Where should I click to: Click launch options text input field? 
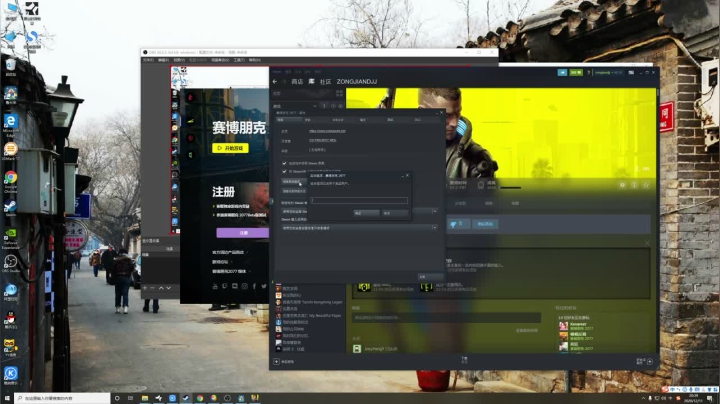tap(359, 201)
